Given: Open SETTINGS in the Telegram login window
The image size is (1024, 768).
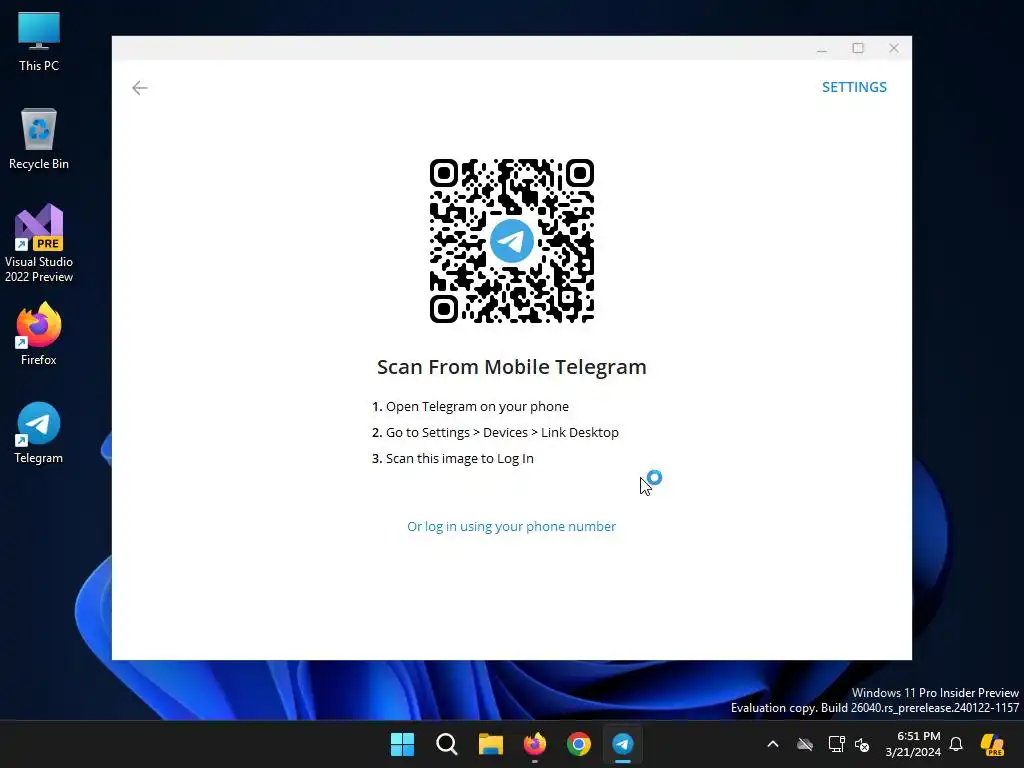Looking at the screenshot, I should [854, 87].
